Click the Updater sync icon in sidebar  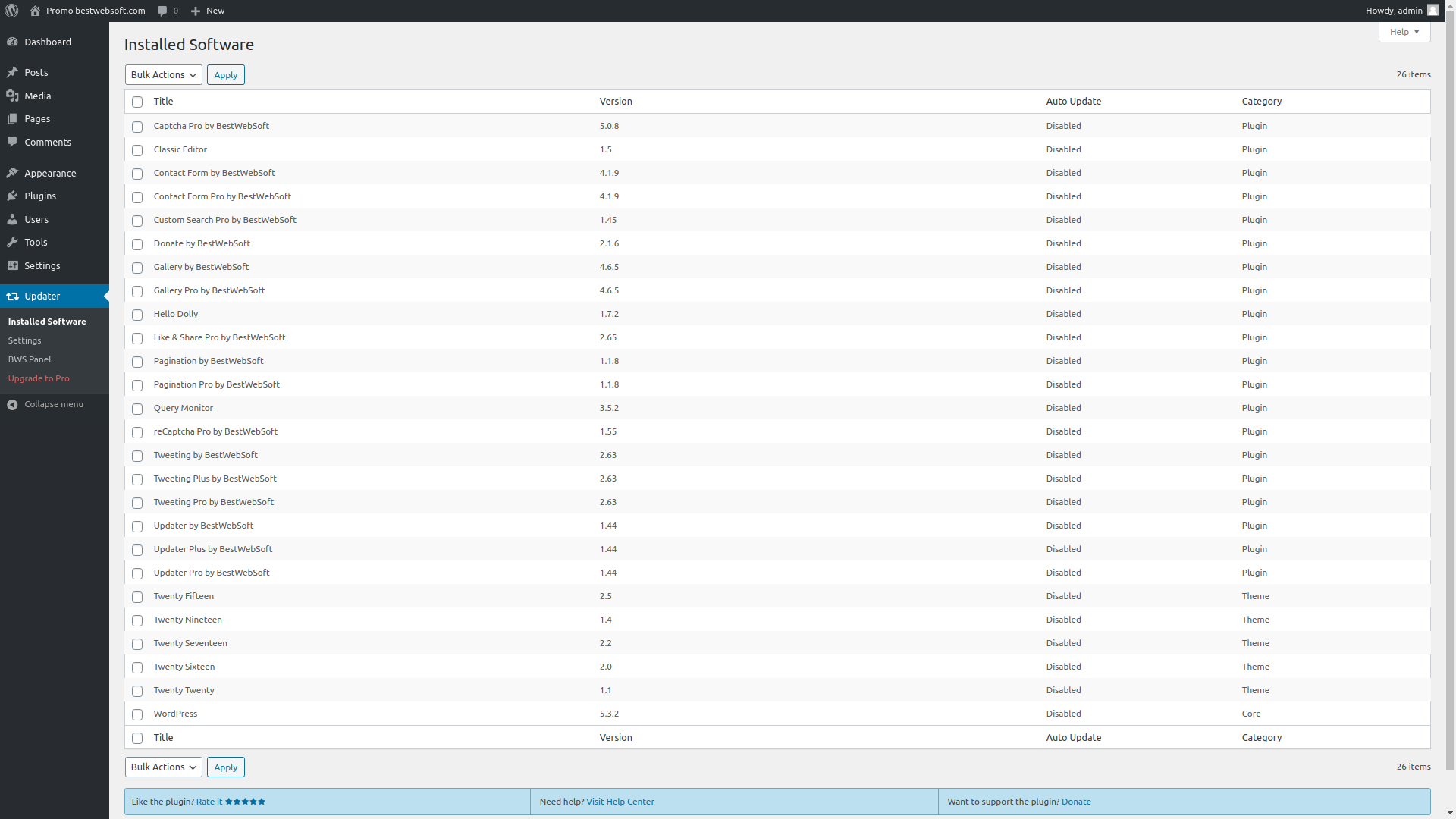(12, 296)
